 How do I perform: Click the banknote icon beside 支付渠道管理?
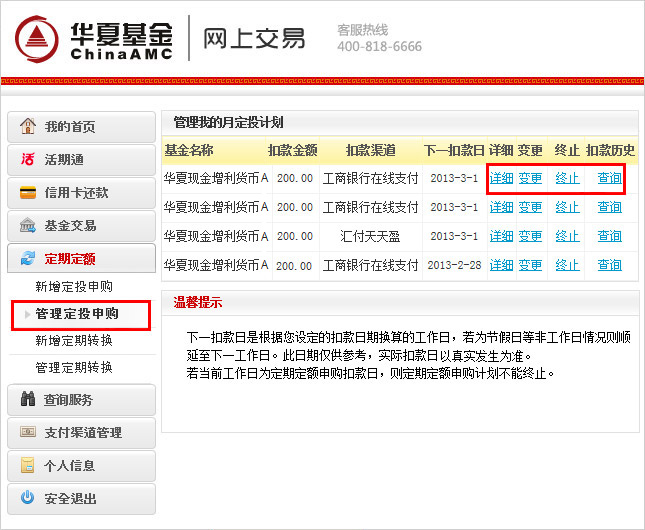[28, 432]
